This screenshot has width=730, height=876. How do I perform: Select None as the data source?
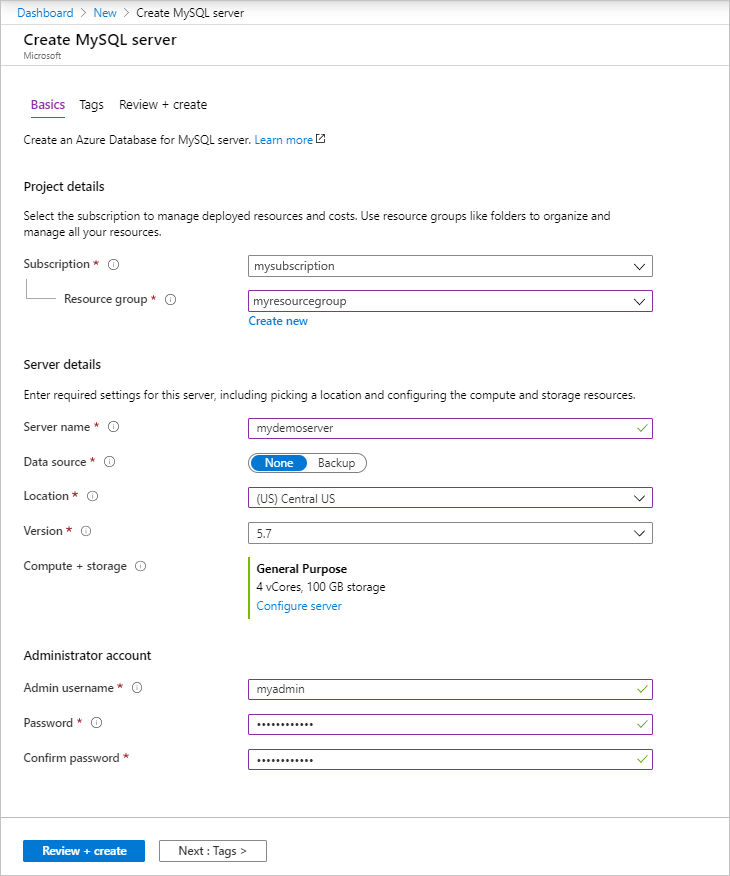[x=278, y=463]
